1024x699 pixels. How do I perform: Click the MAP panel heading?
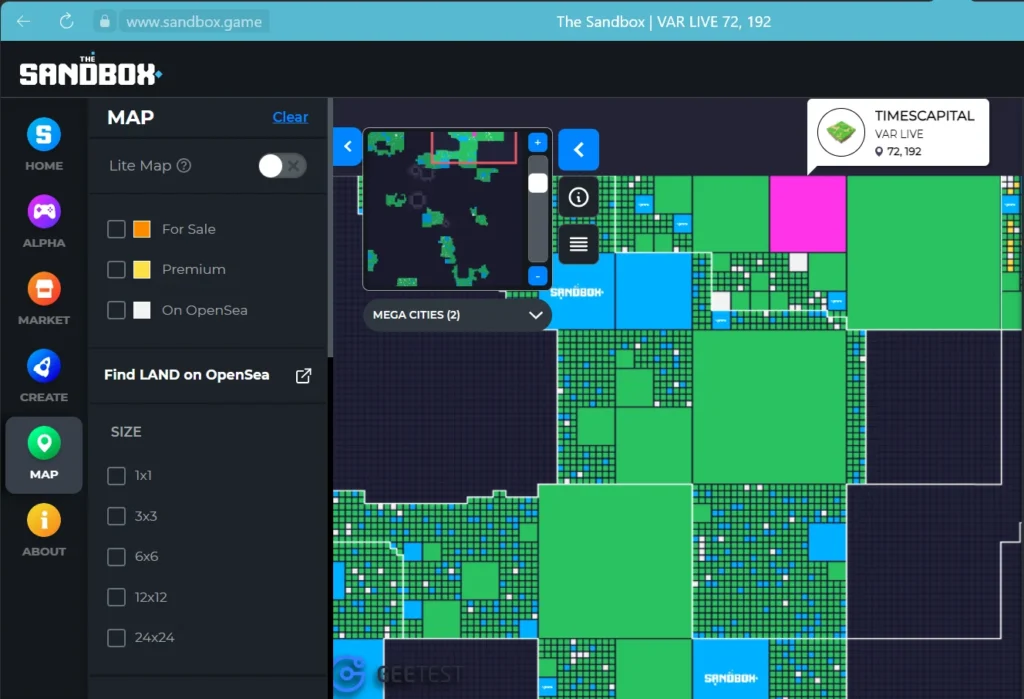[131, 117]
